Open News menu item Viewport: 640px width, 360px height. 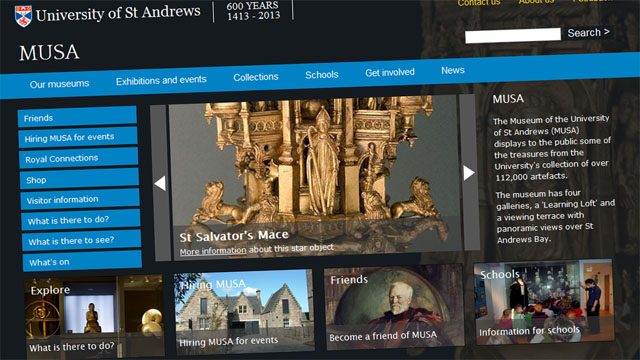pos(453,70)
